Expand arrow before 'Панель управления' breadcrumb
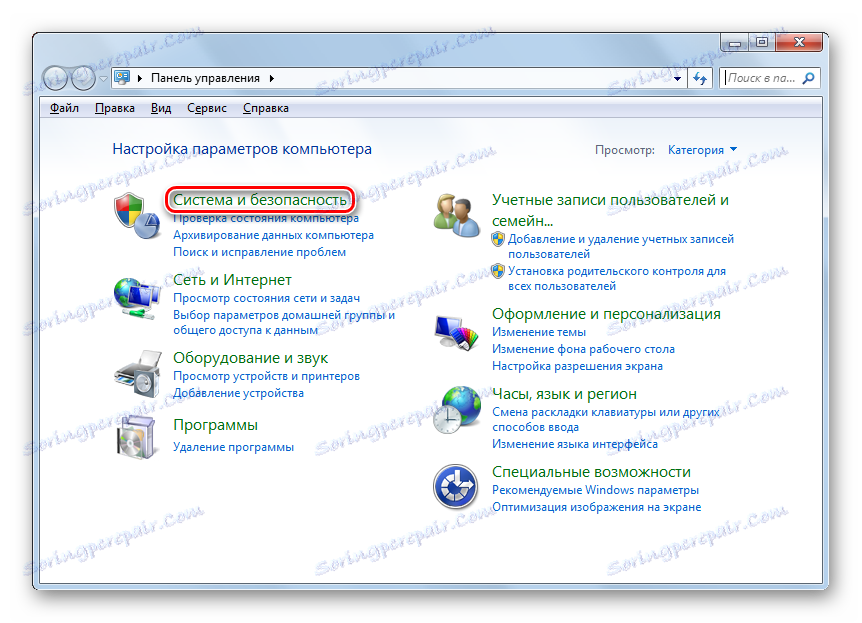The height and width of the screenshot is (623, 862). coord(140,78)
